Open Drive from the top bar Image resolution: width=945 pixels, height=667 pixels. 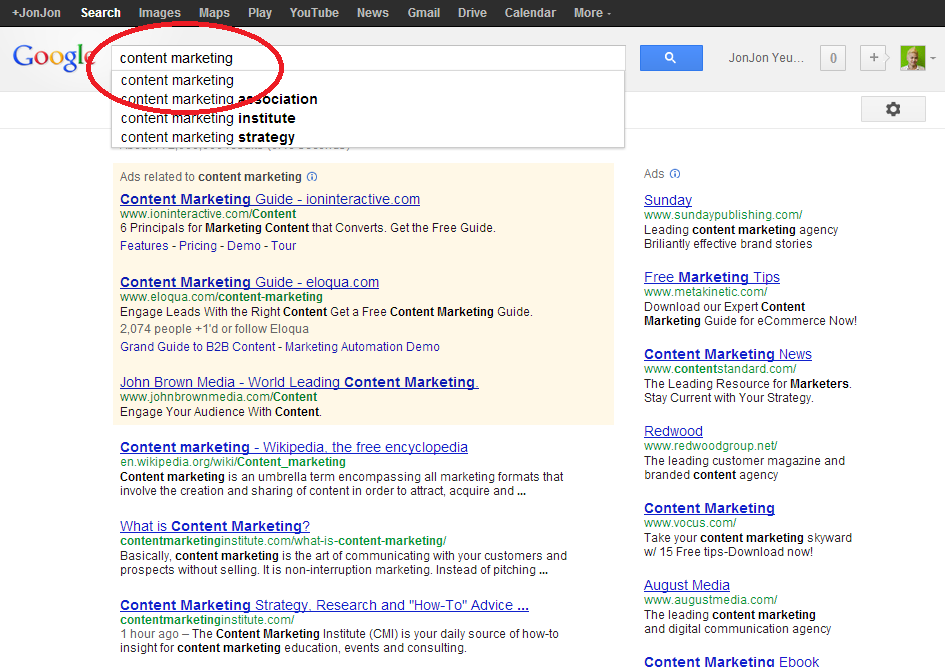[x=472, y=13]
